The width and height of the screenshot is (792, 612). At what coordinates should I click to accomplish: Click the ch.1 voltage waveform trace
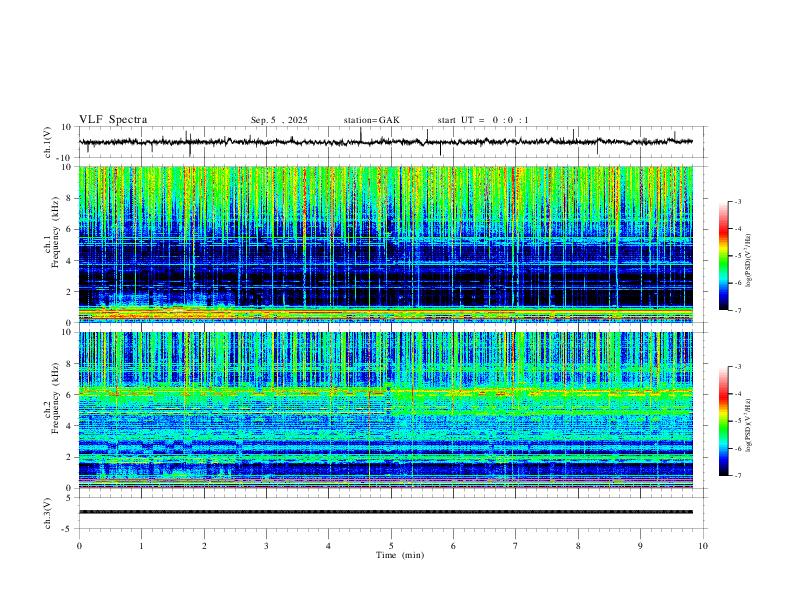386,142
